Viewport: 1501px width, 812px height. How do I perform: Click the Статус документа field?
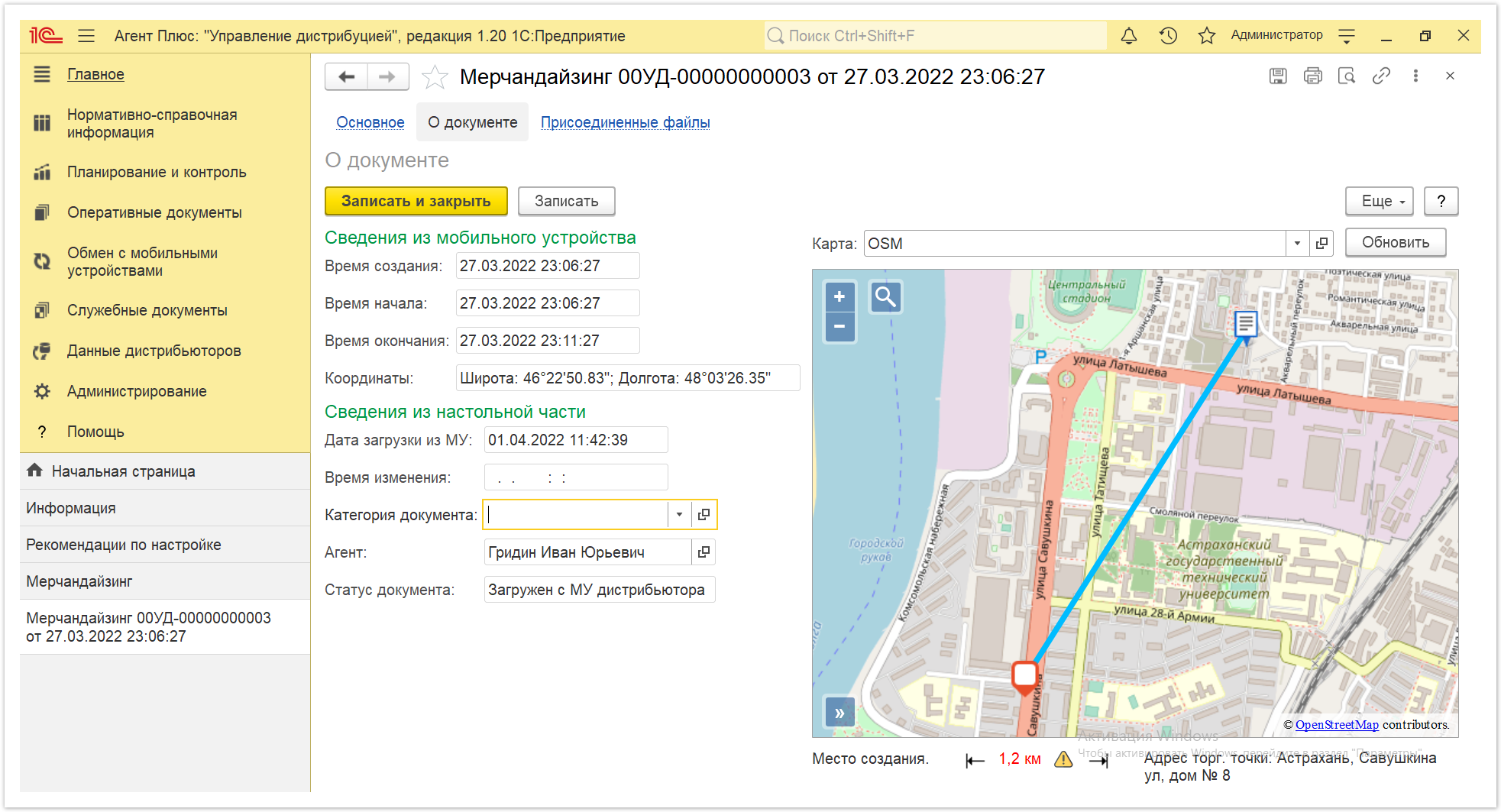pos(600,590)
